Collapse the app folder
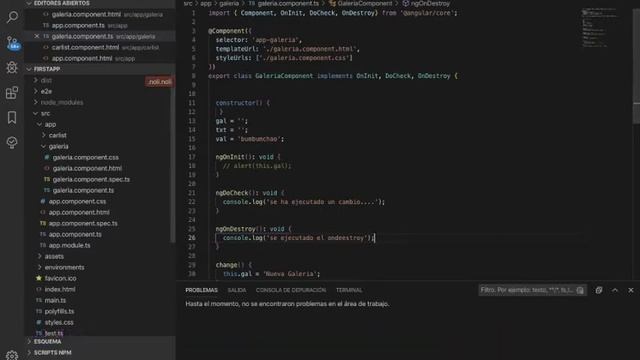Screen dimensions: 640x360 click(x=50, y=124)
